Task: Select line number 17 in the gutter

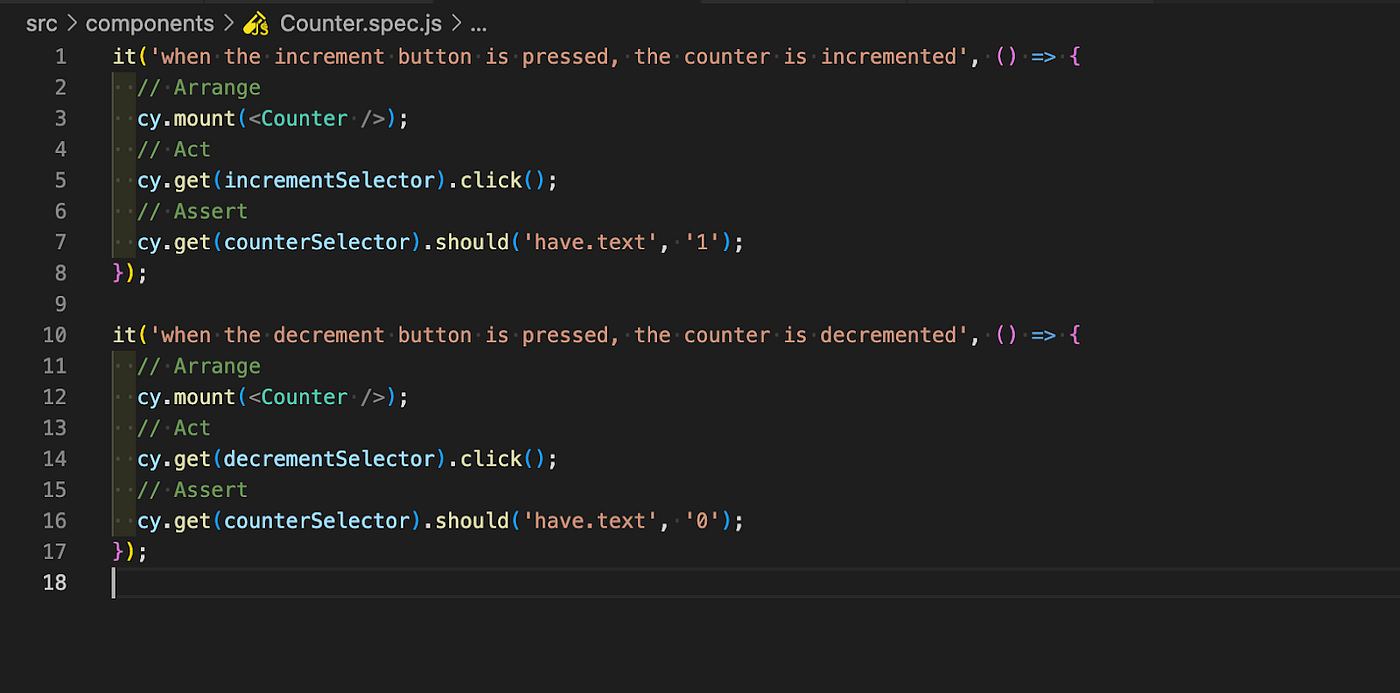Action: pos(54,551)
